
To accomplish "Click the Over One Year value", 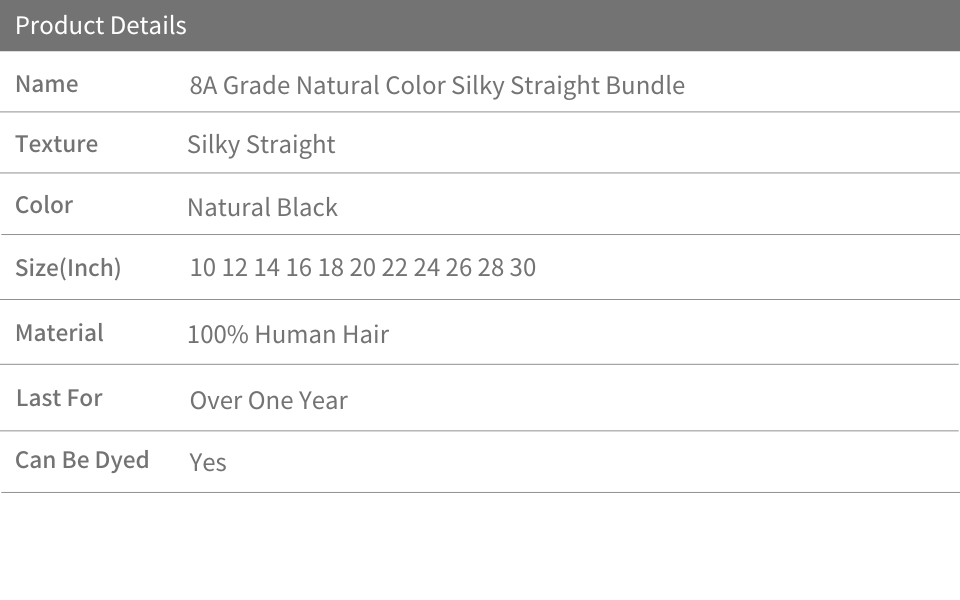I will [x=269, y=400].
